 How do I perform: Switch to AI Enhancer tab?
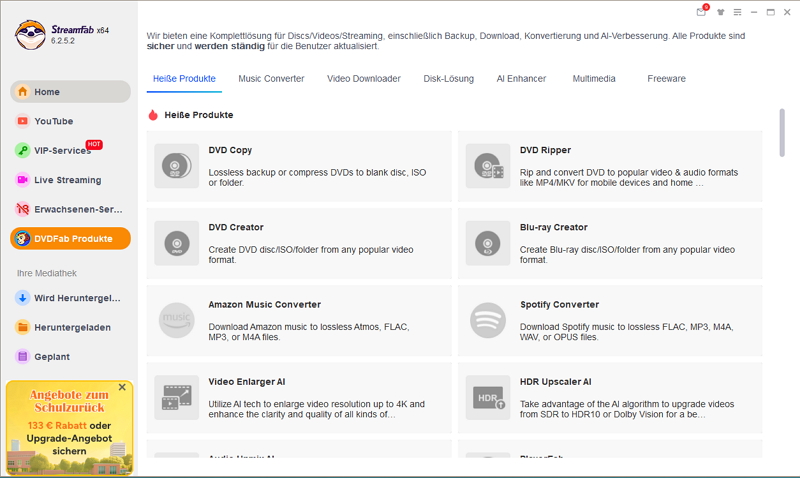pyautogui.click(x=521, y=79)
